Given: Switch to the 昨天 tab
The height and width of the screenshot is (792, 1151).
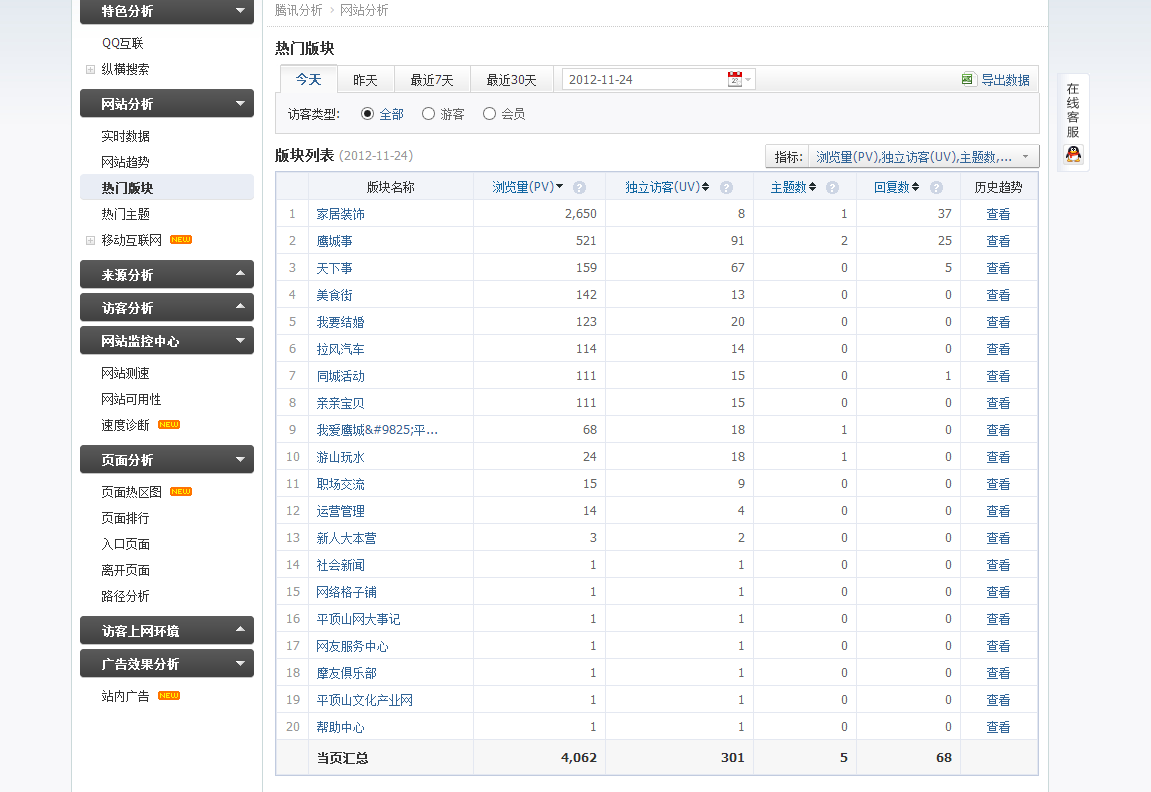Looking at the screenshot, I should (x=365, y=79).
